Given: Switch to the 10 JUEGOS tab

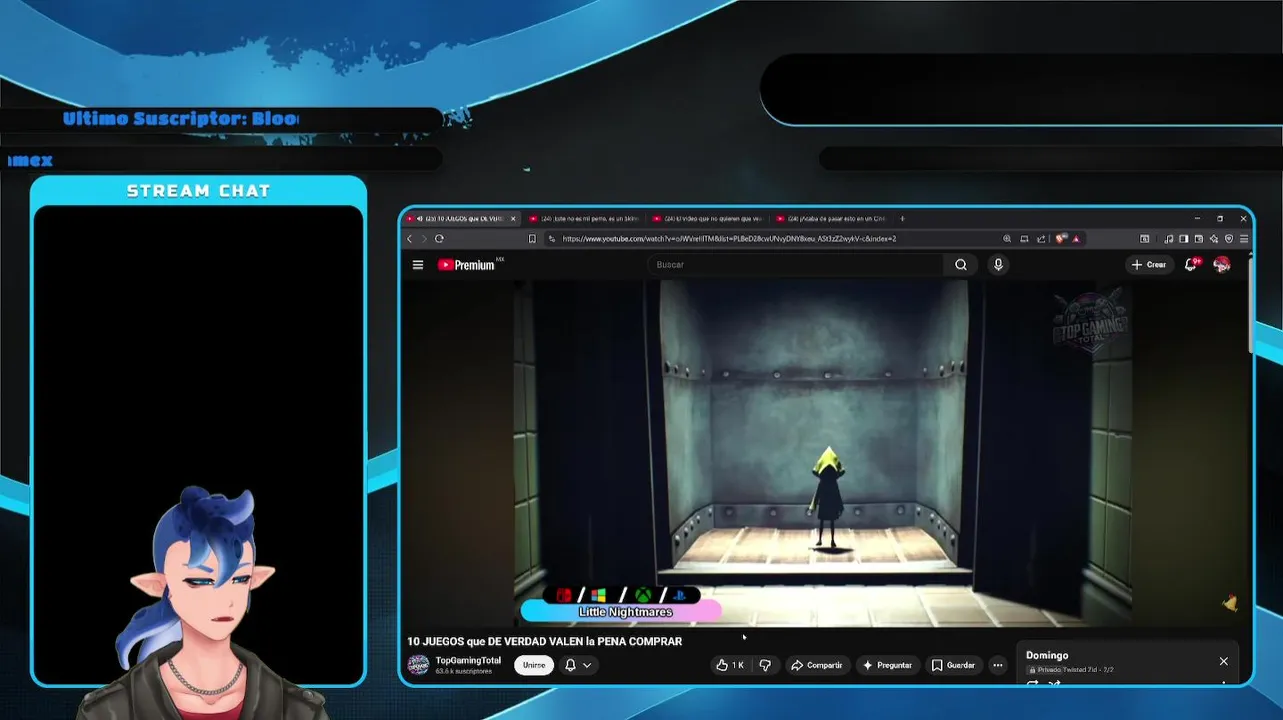Looking at the screenshot, I should 460,218.
